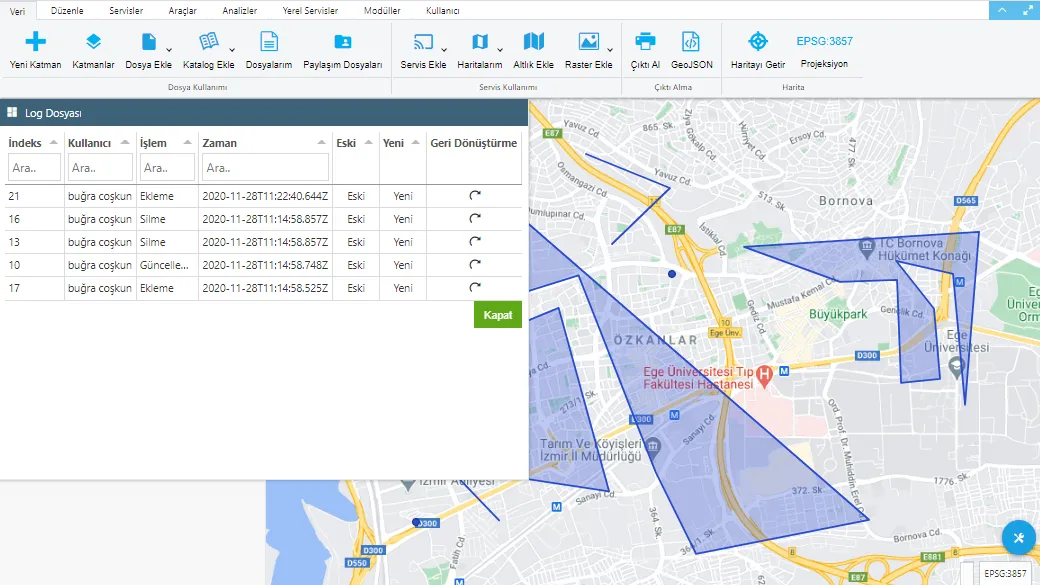The image size is (1040, 585).
Task: Revert the log entry with index 10
Action: pos(475,265)
